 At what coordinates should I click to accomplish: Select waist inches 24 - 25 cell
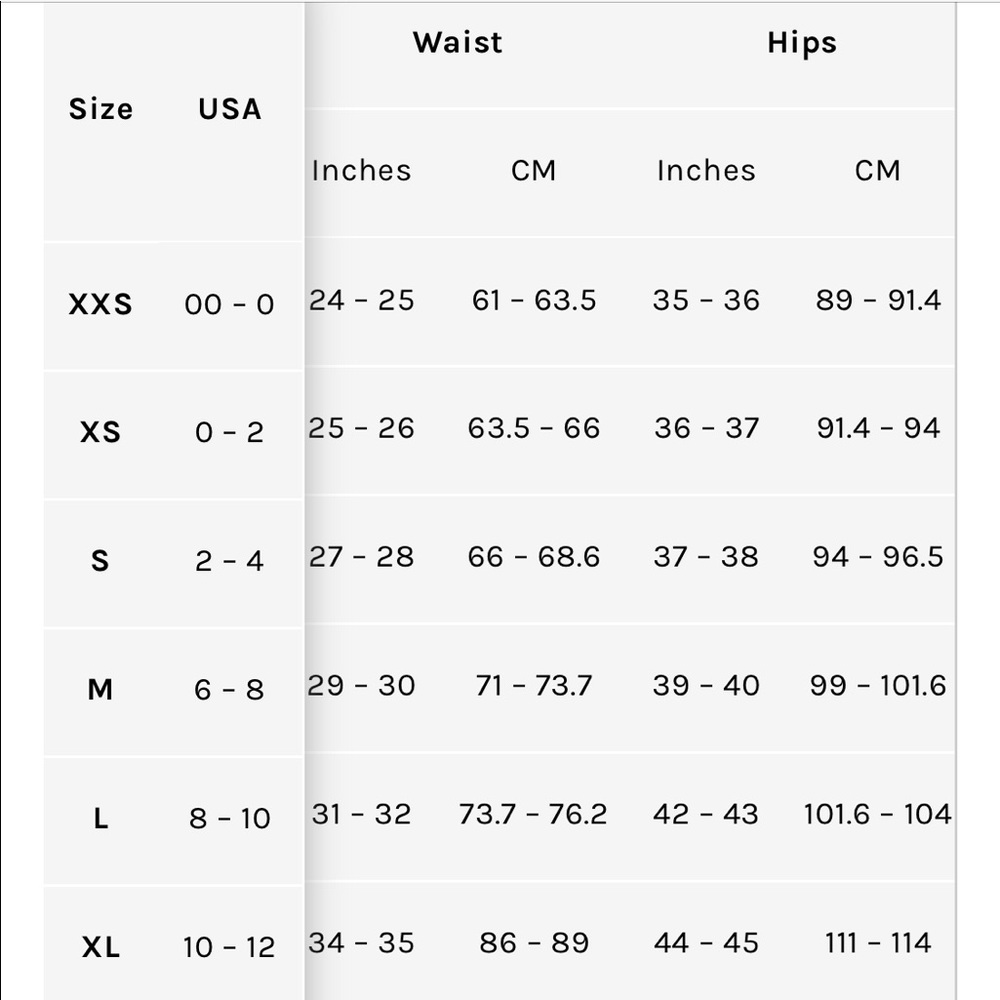(362, 300)
